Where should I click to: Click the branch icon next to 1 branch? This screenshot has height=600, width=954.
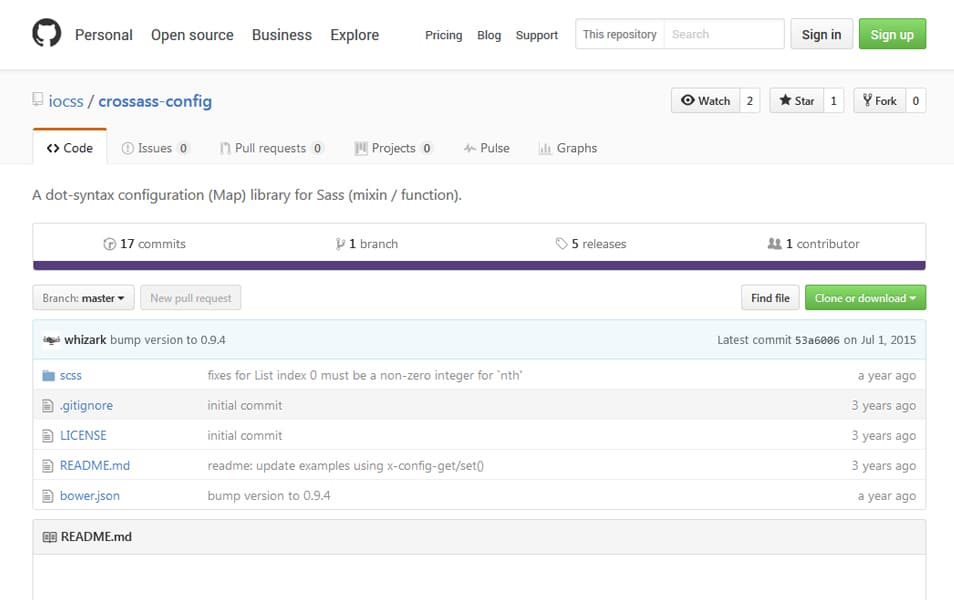coord(340,244)
